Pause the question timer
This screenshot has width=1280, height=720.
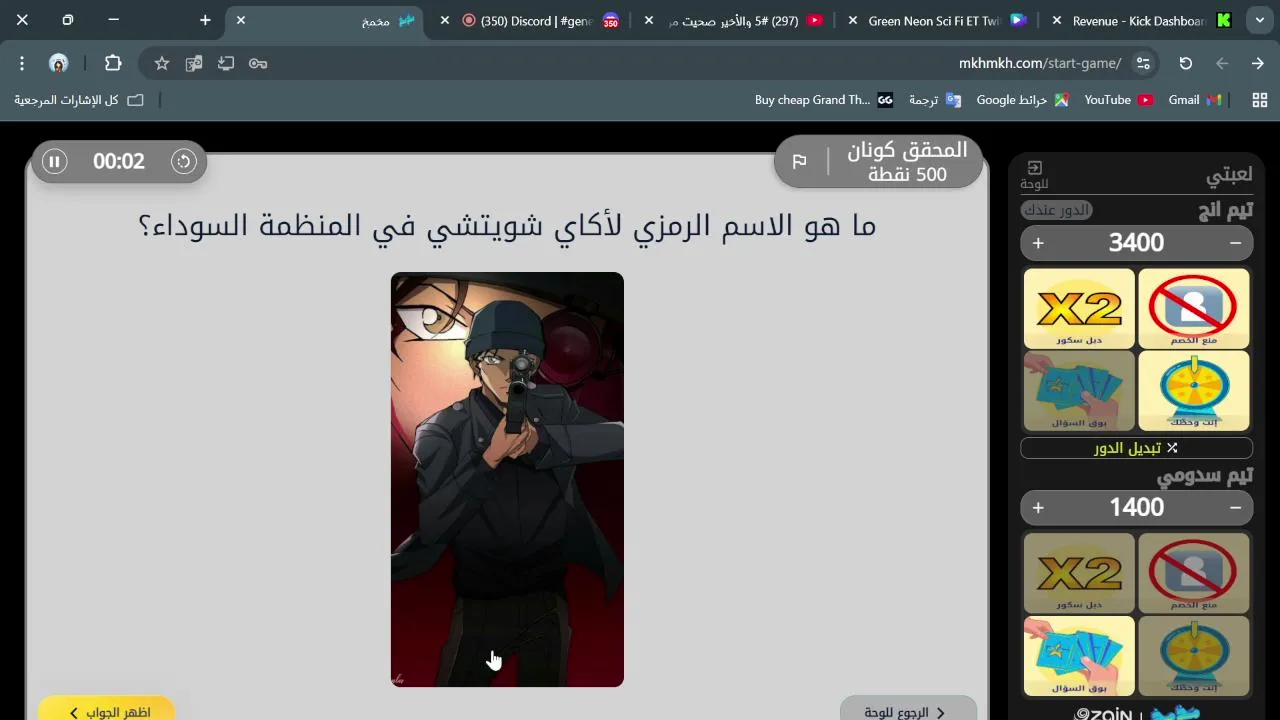point(55,161)
